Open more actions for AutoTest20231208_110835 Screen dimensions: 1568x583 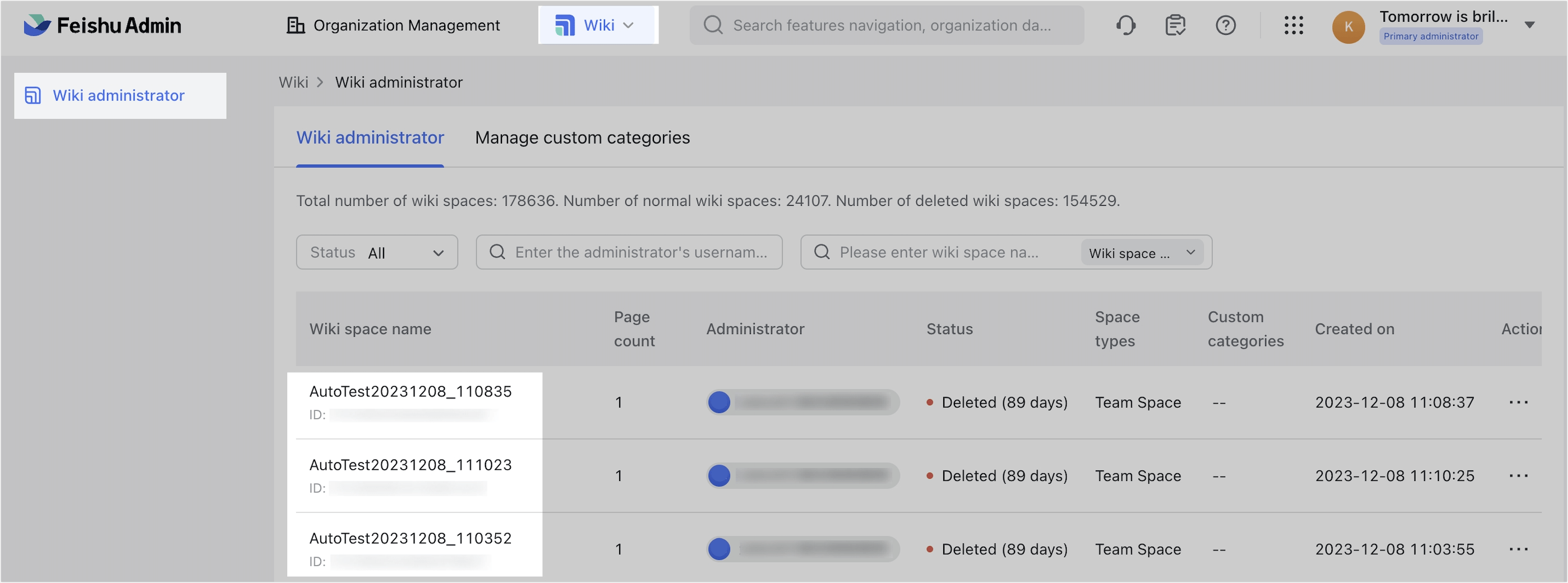[x=1518, y=402]
